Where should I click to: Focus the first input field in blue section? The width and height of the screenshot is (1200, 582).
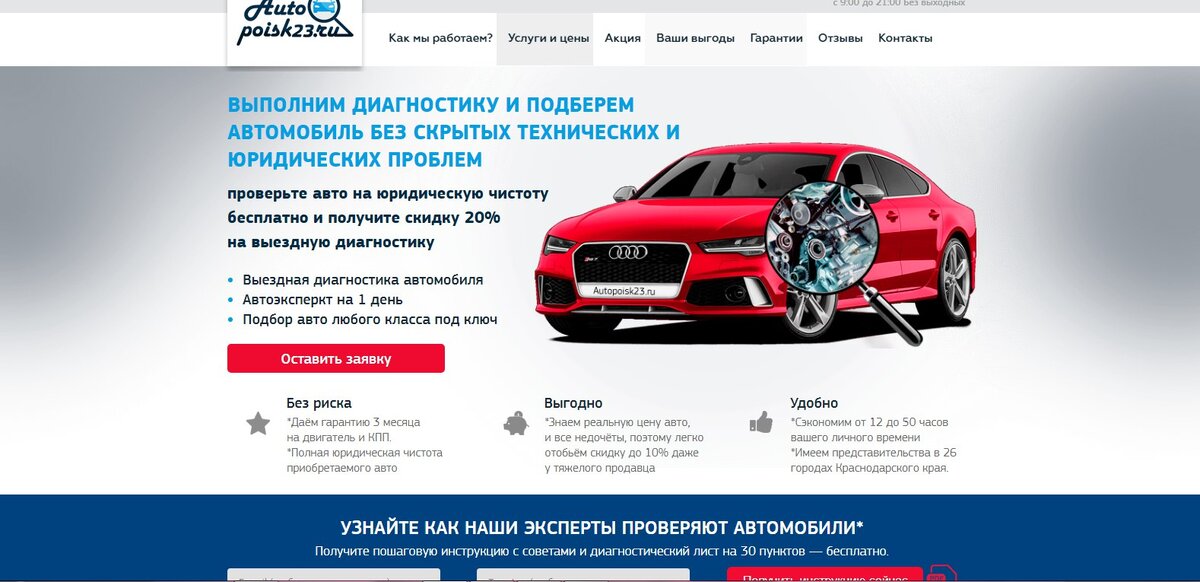[x=334, y=576]
